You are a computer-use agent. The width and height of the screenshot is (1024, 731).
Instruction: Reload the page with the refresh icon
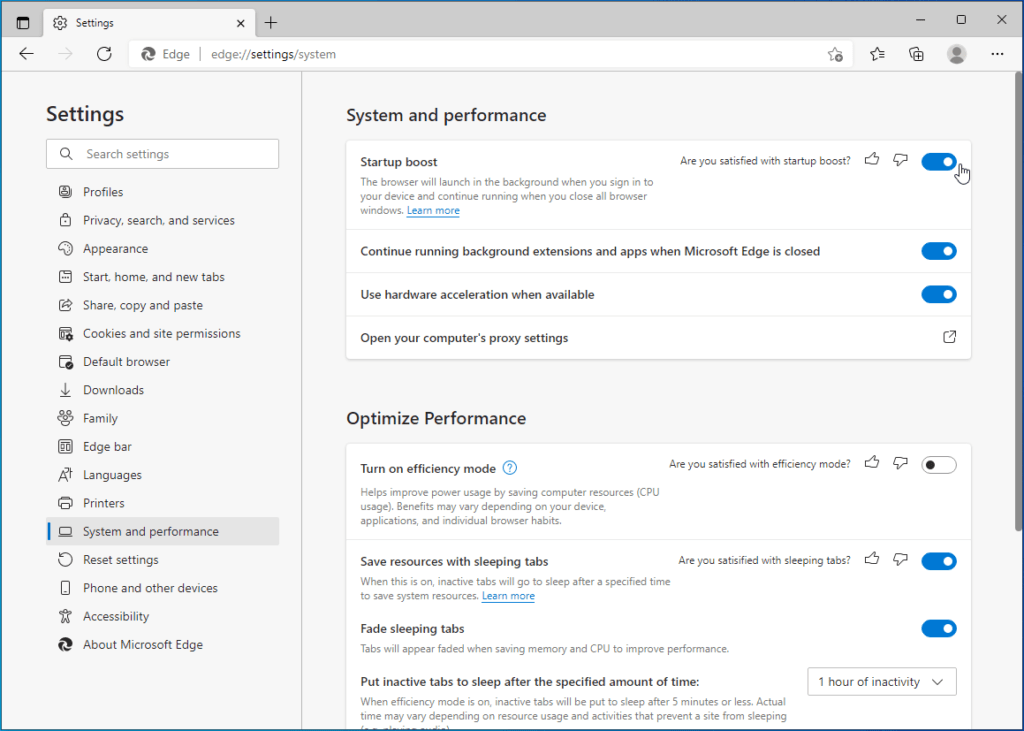pyautogui.click(x=104, y=54)
